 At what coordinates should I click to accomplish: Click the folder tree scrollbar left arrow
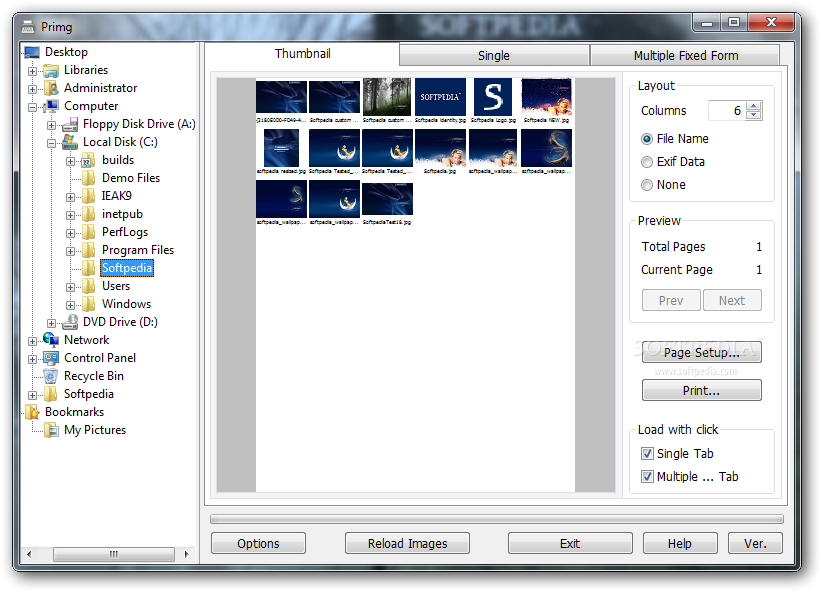click(29, 554)
